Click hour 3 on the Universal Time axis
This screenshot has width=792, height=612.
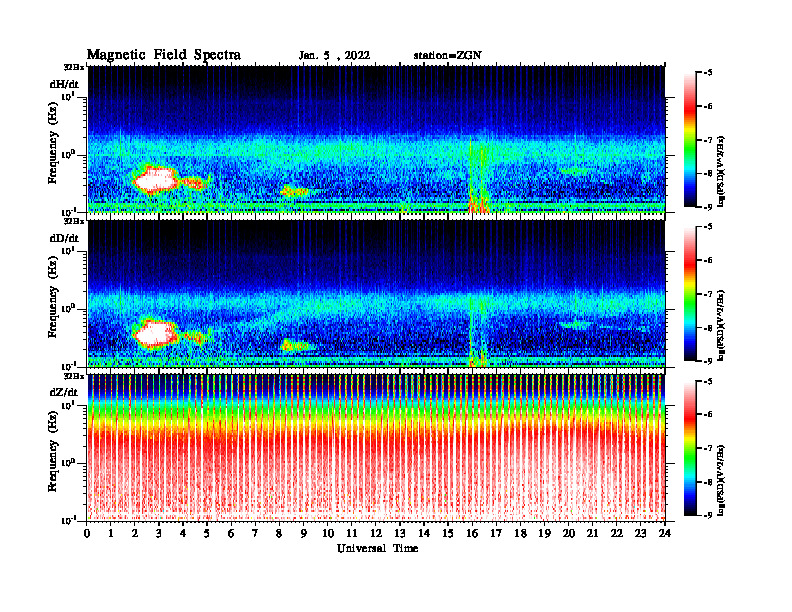(x=159, y=533)
